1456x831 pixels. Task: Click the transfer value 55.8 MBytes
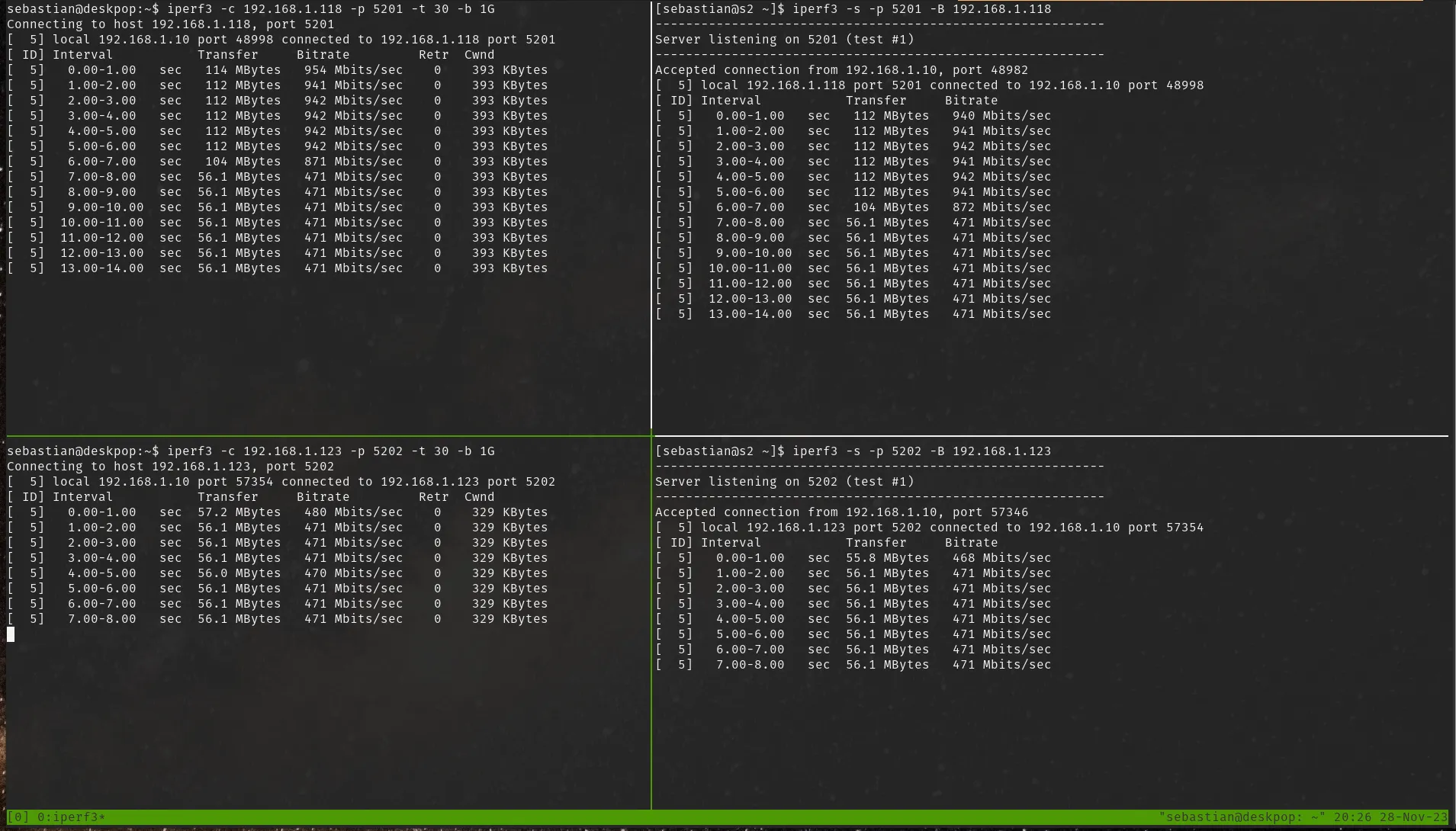pyautogui.click(x=888, y=558)
